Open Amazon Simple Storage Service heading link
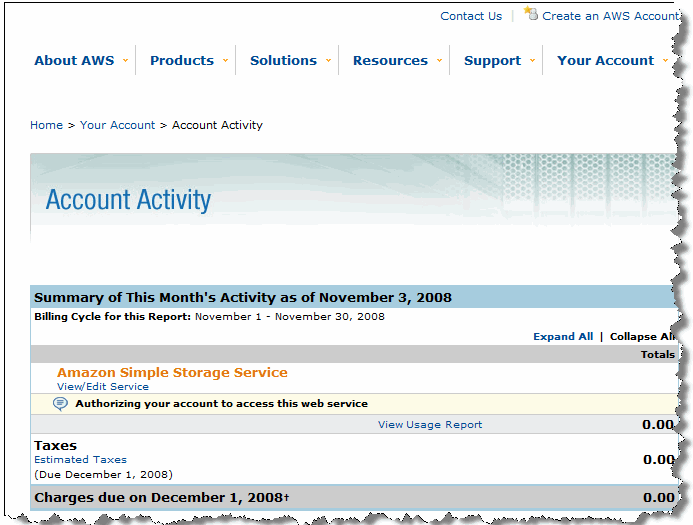 pos(172,372)
